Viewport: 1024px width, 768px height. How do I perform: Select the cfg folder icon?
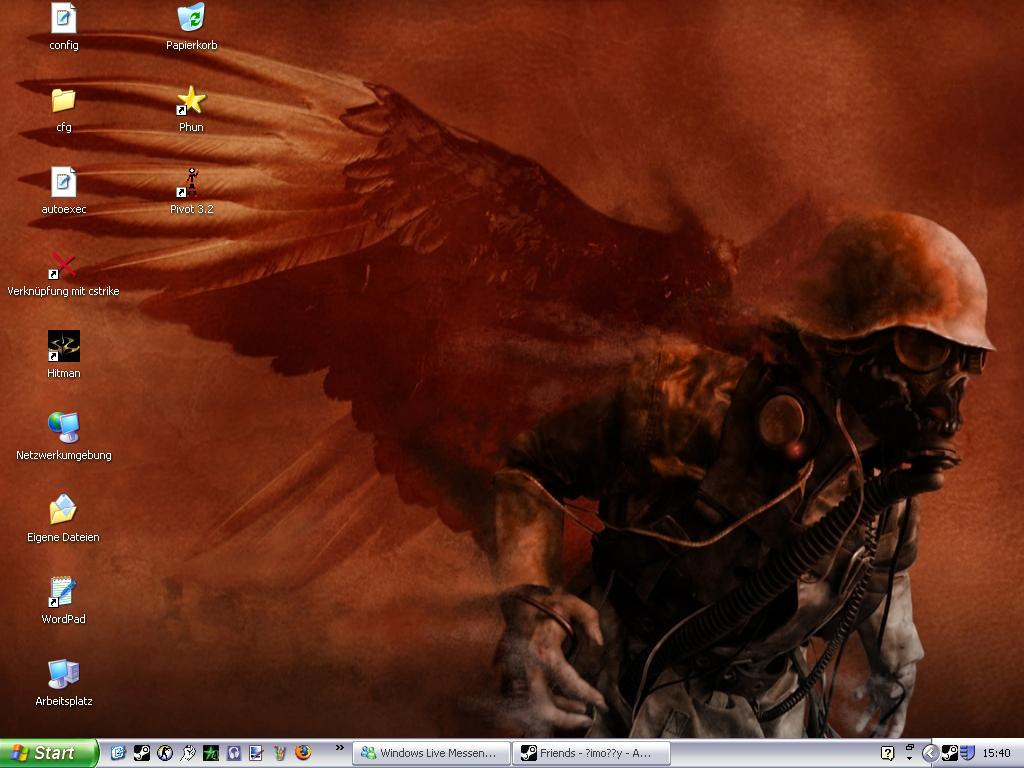(63, 109)
